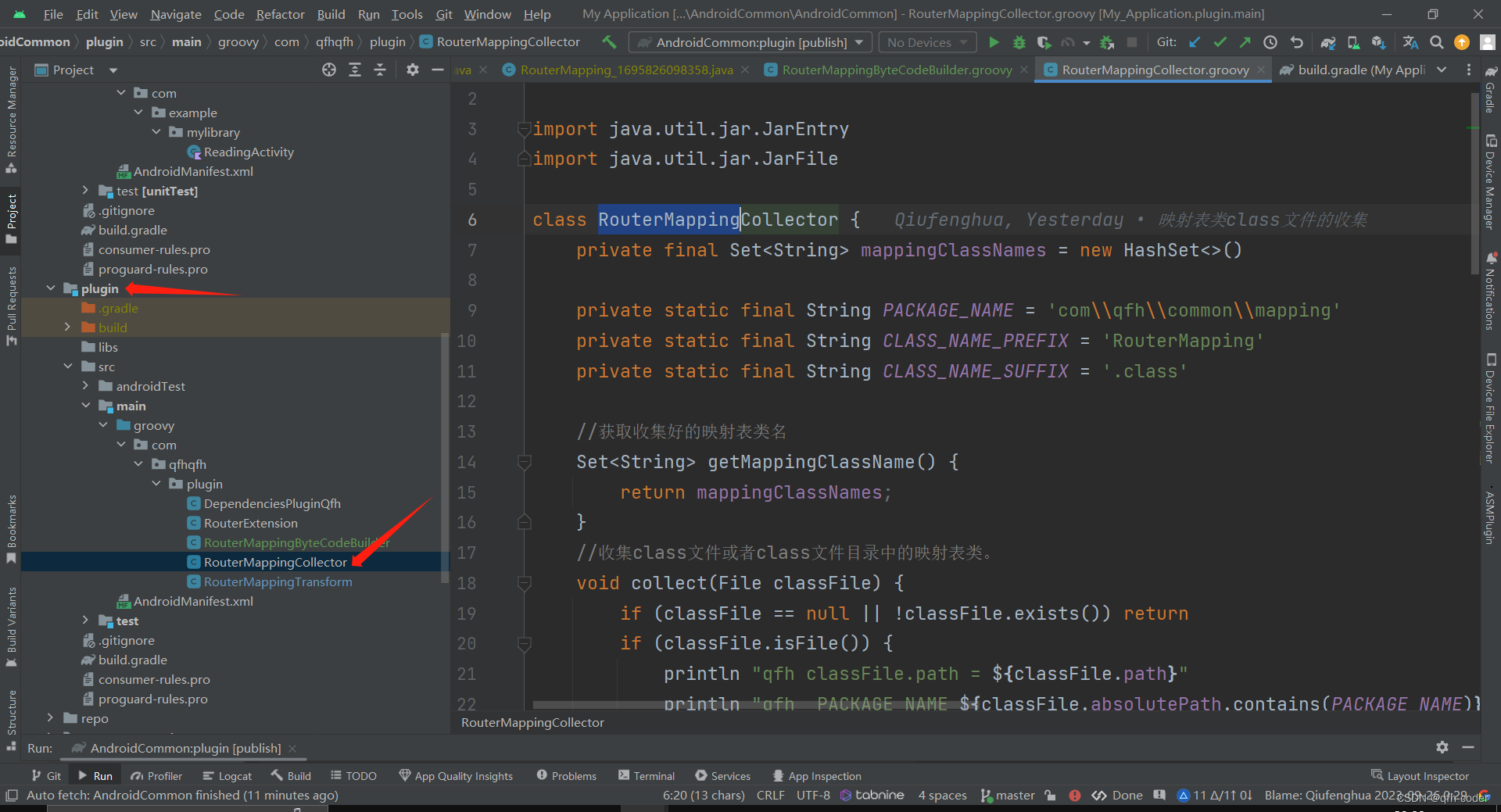Open the run configuration dropdown
The image size is (1501, 812).
pos(751,42)
